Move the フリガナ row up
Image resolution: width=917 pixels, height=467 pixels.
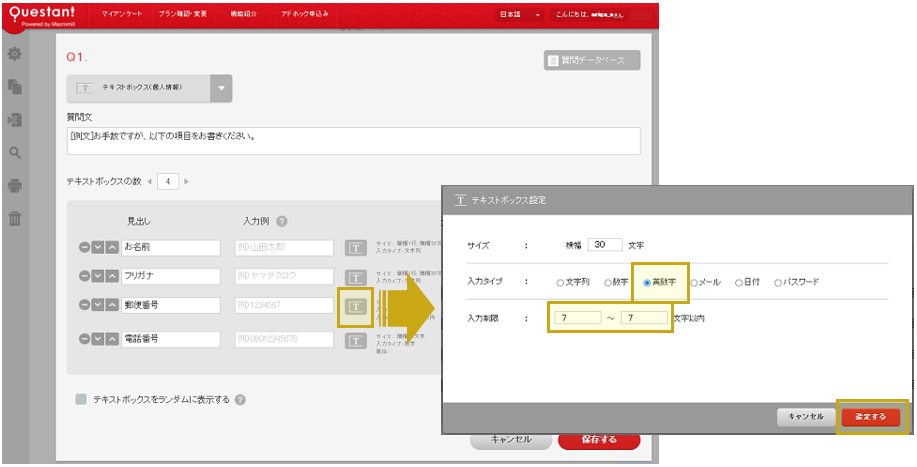point(112,276)
